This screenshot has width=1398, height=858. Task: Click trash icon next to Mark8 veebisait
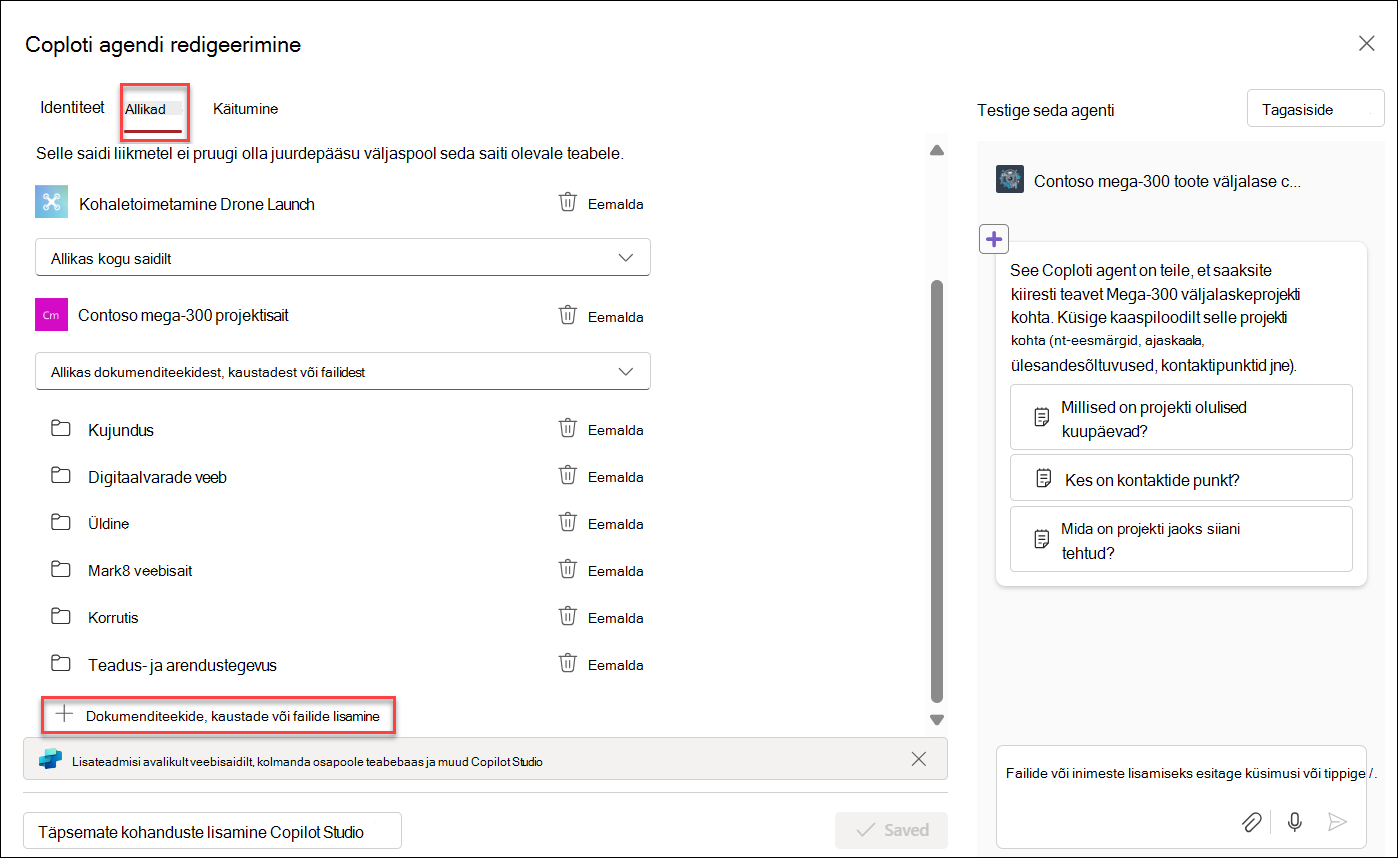tap(567, 570)
